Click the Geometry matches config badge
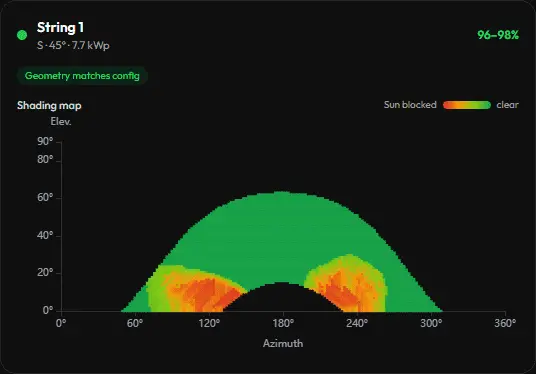Viewport: 536px width, 374px height. [x=82, y=76]
